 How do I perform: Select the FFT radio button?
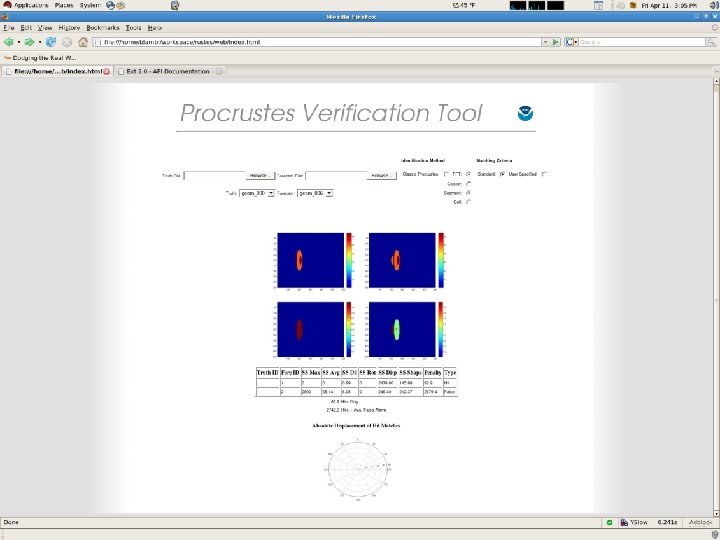pyautogui.click(x=468, y=174)
